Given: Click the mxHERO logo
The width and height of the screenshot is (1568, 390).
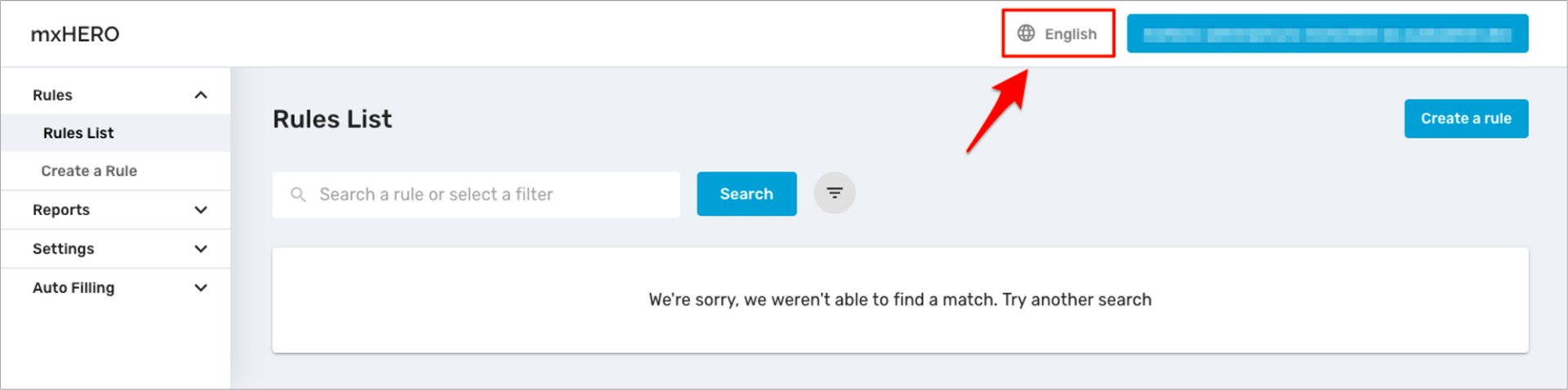Looking at the screenshot, I should (75, 34).
